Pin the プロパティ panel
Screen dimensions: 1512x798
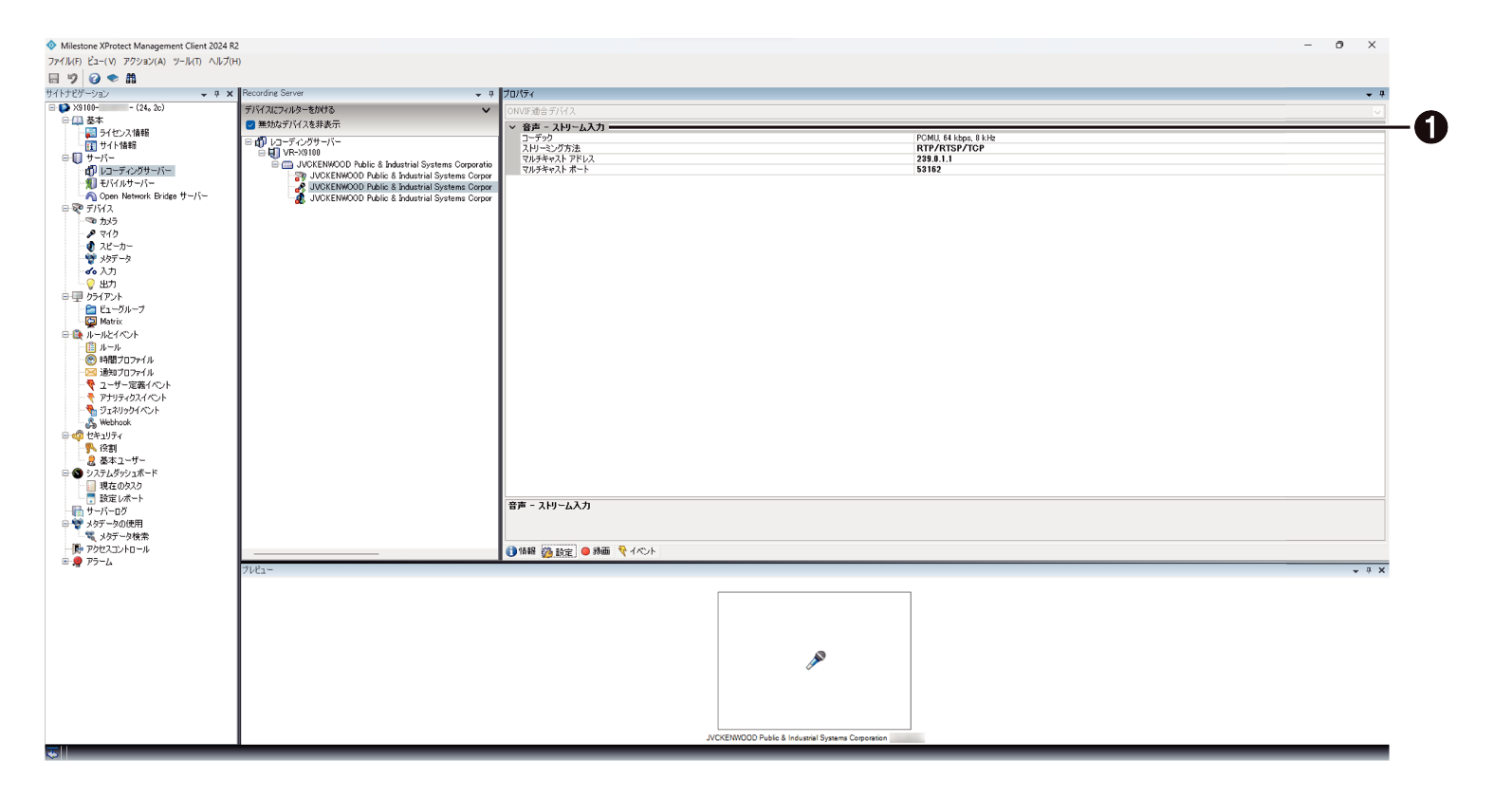tap(1381, 94)
